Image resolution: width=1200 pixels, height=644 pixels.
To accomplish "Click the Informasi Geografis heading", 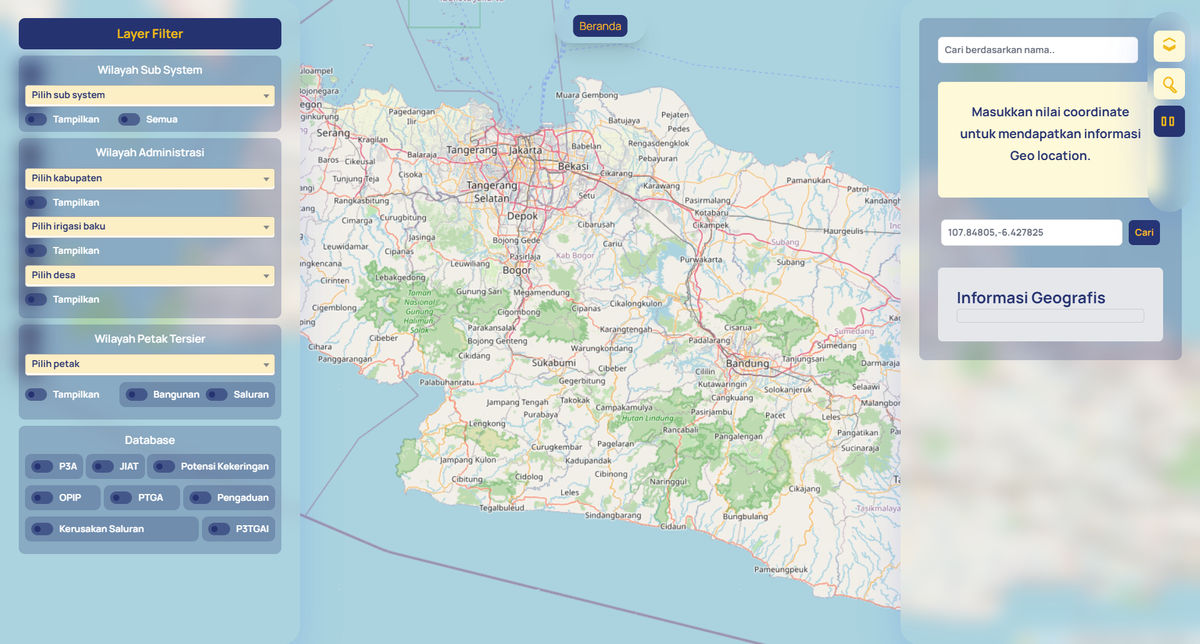I will coord(1031,298).
